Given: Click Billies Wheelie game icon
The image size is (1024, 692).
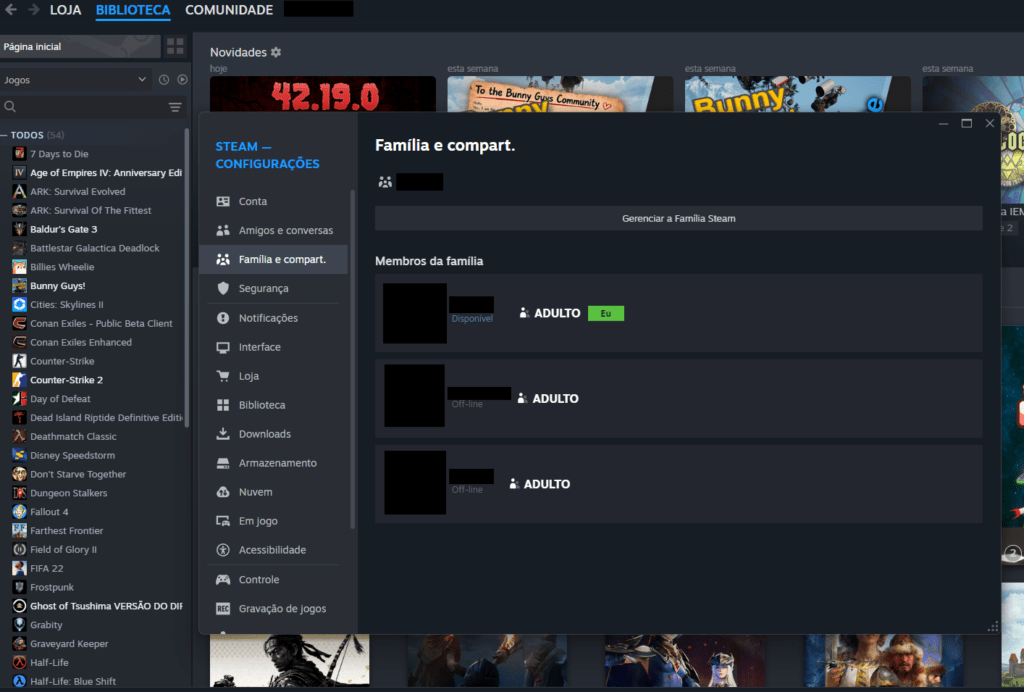Looking at the screenshot, I should point(20,267).
